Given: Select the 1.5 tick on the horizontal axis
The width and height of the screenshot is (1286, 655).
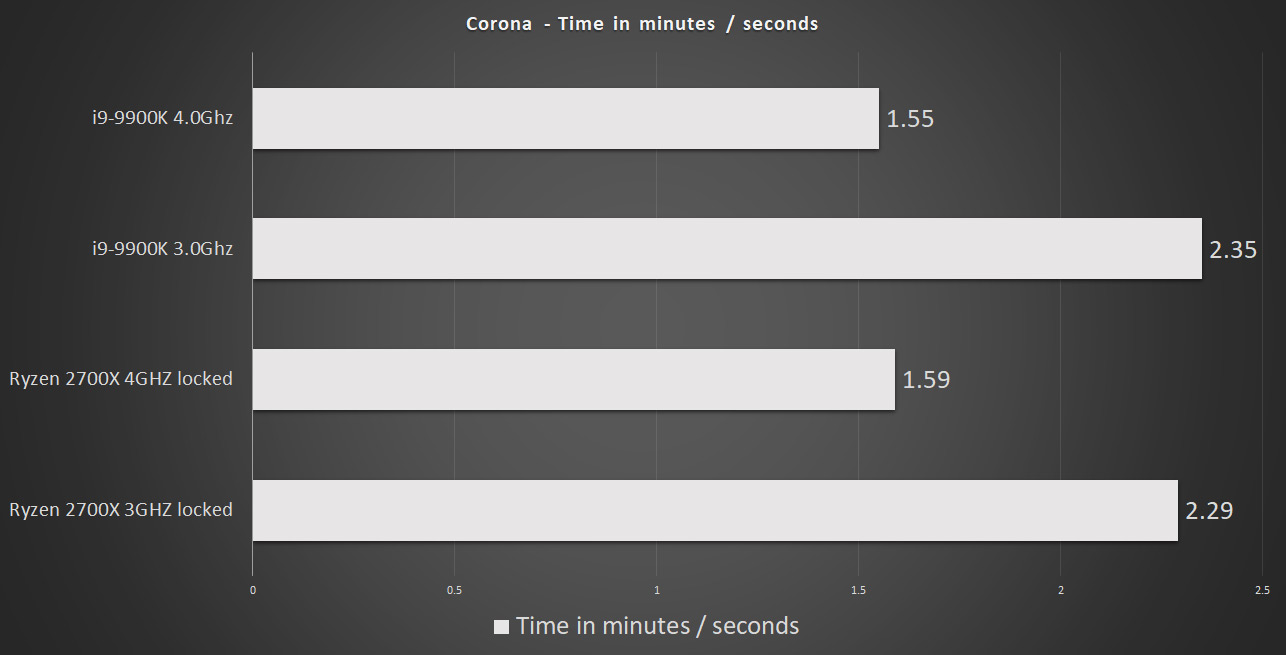Looking at the screenshot, I should click(858, 590).
